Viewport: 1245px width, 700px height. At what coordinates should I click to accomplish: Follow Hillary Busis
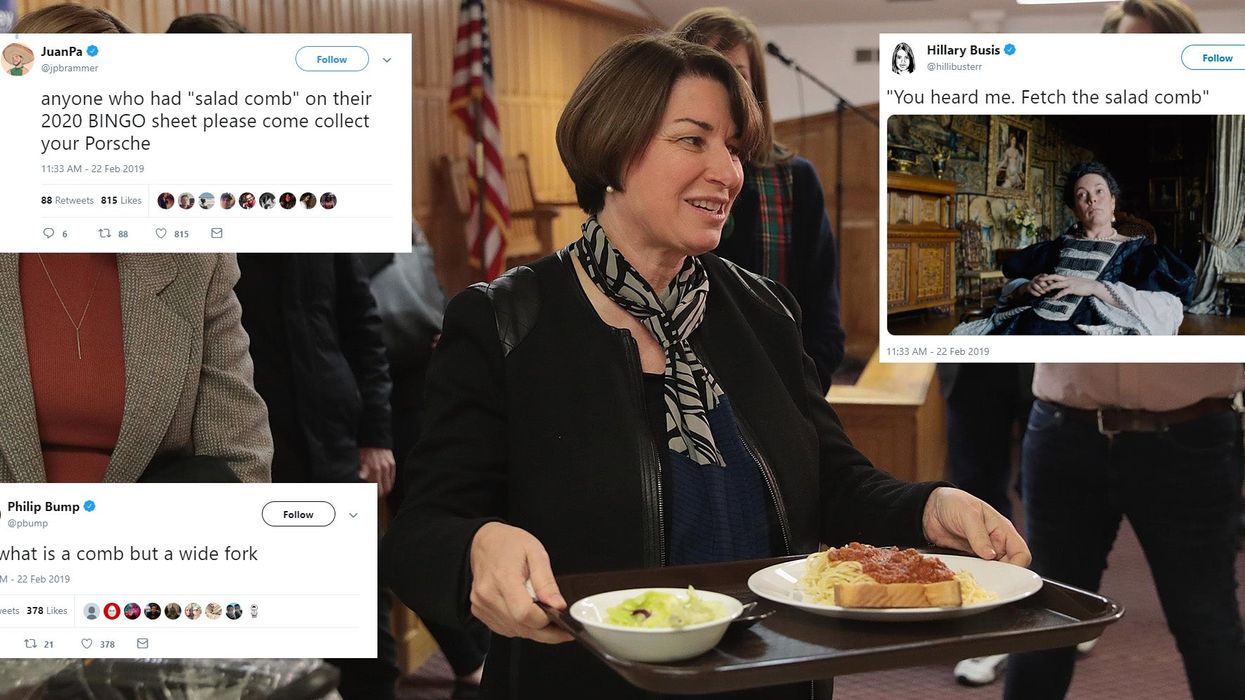(x=1213, y=57)
